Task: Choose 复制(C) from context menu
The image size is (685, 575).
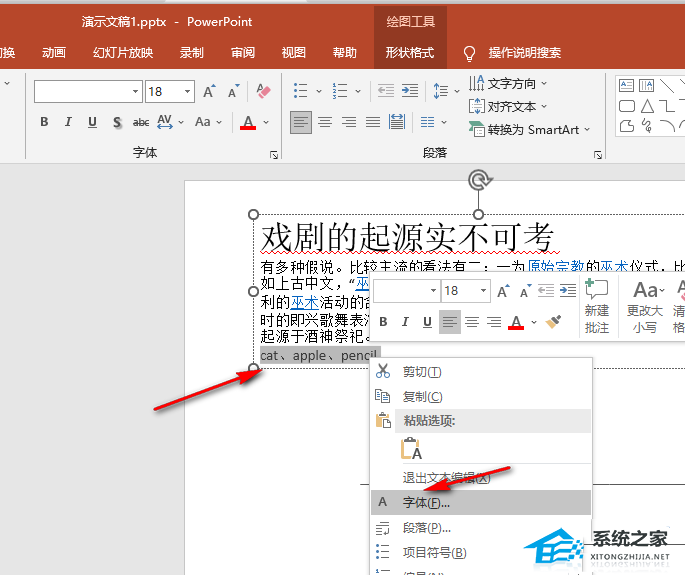Action: [x=481, y=397]
